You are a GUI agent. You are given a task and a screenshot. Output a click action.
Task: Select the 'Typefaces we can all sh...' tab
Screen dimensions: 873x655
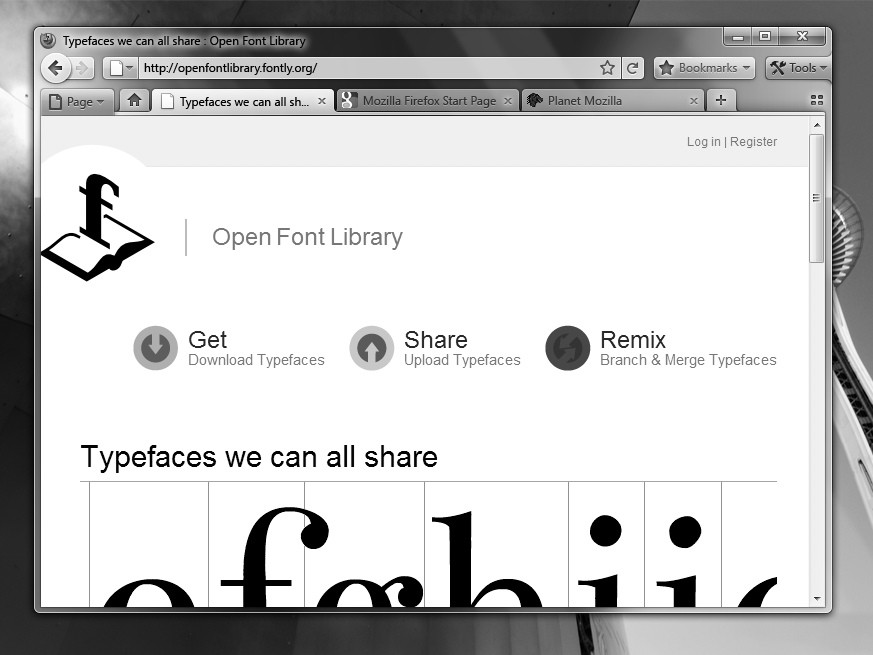pyautogui.click(x=243, y=101)
